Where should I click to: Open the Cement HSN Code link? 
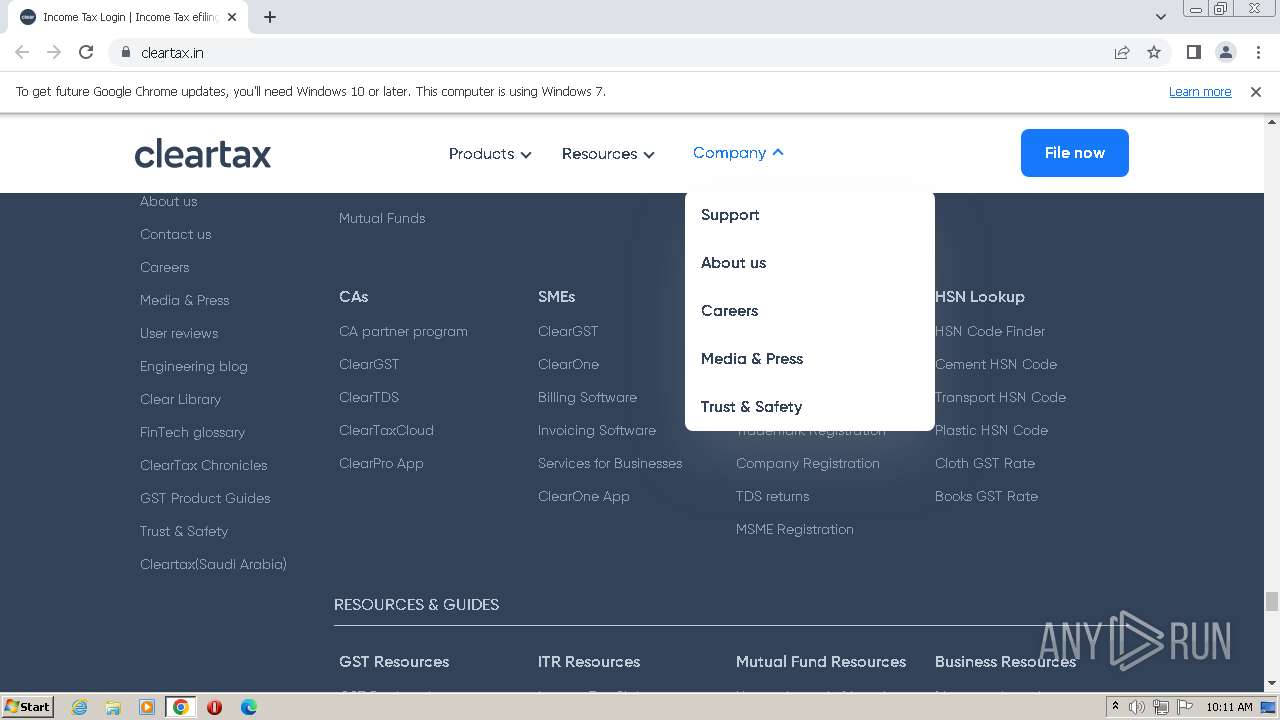[x=996, y=364]
